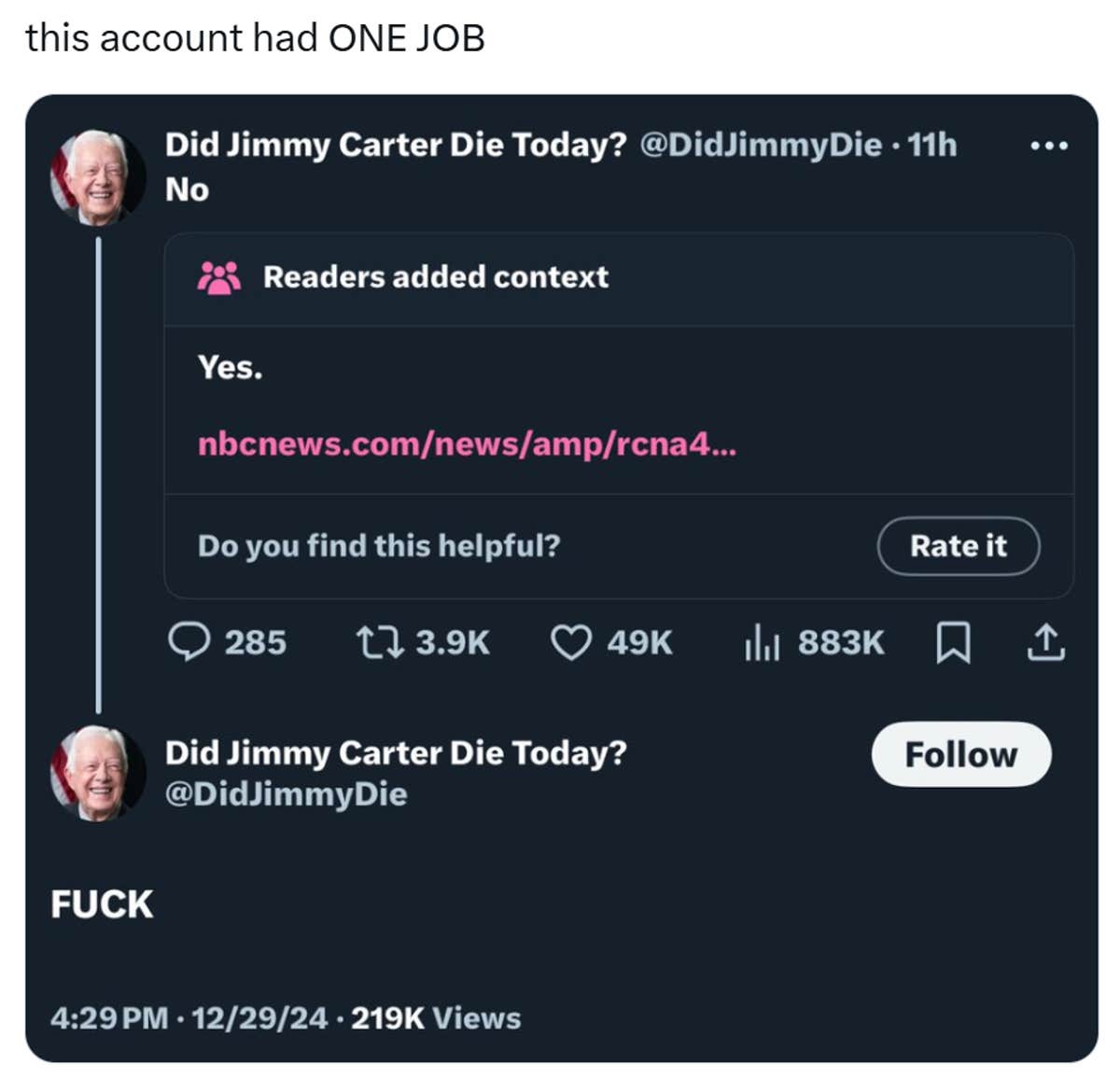Retweet the post with 3.9K reposts
Image resolution: width=1120 pixels, height=1079 pixels.
[379, 642]
